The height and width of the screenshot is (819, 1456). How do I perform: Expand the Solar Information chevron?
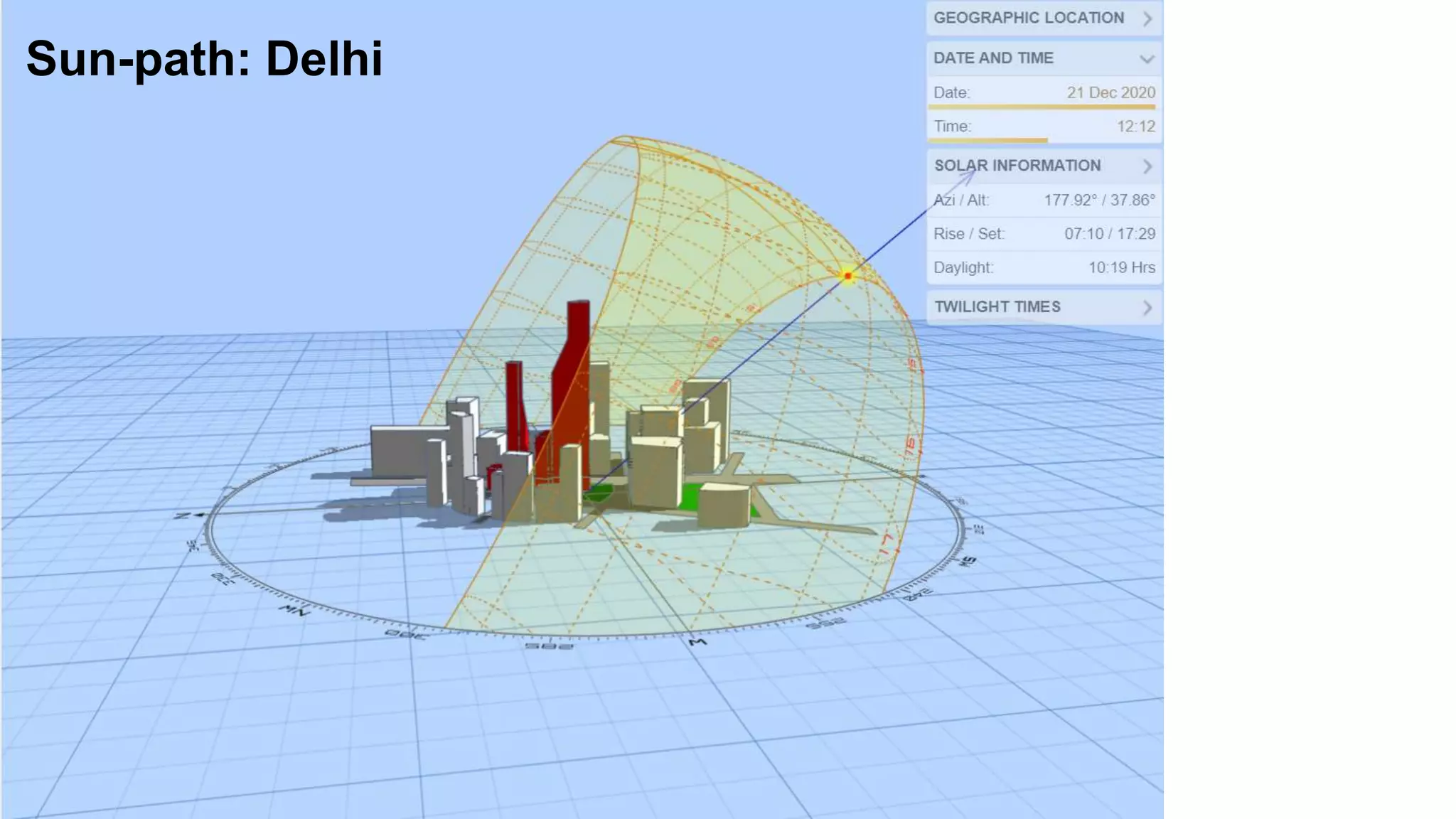1147,166
